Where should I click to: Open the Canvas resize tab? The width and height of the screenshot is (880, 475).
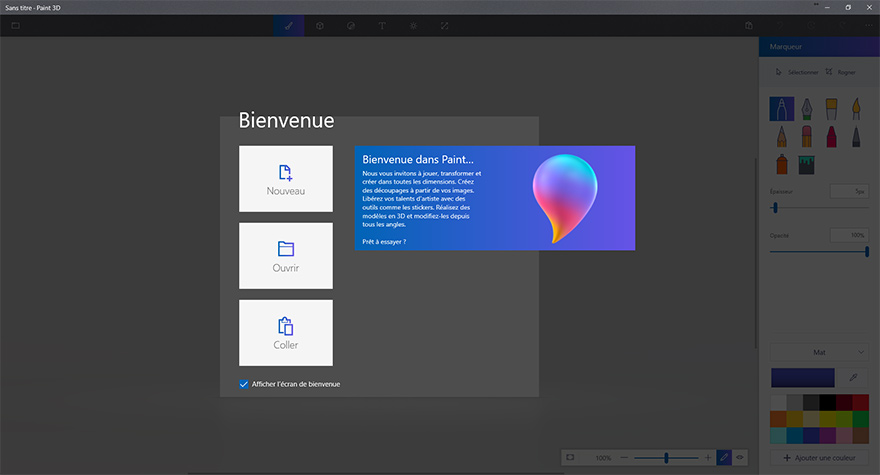444,26
